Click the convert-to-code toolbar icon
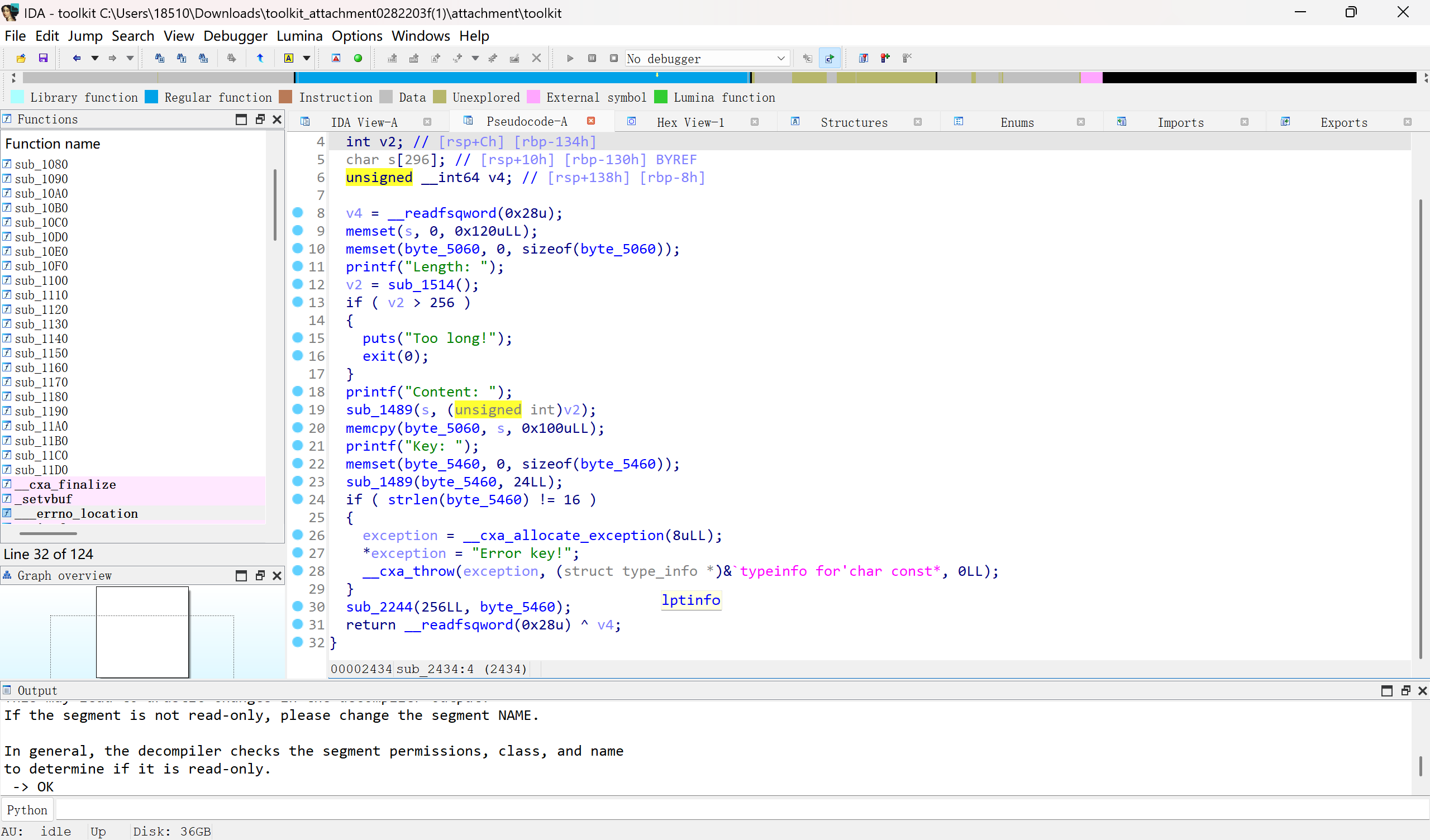The width and height of the screenshot is (1430, 840). pyautogui.click(x=392, y=58)
